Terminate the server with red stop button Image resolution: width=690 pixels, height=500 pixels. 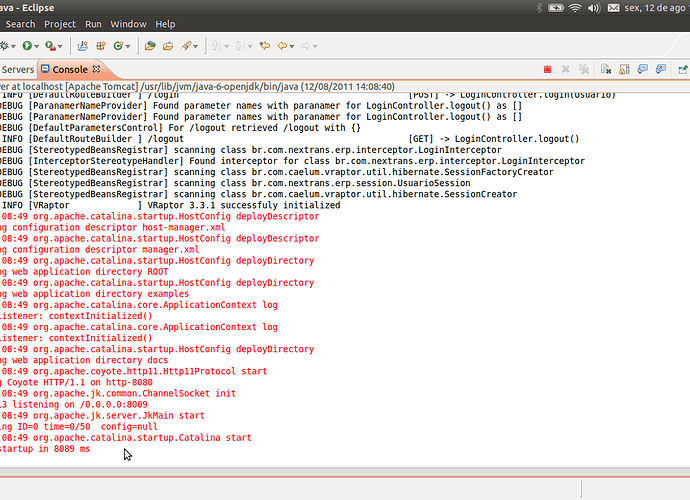click(547, 70)
